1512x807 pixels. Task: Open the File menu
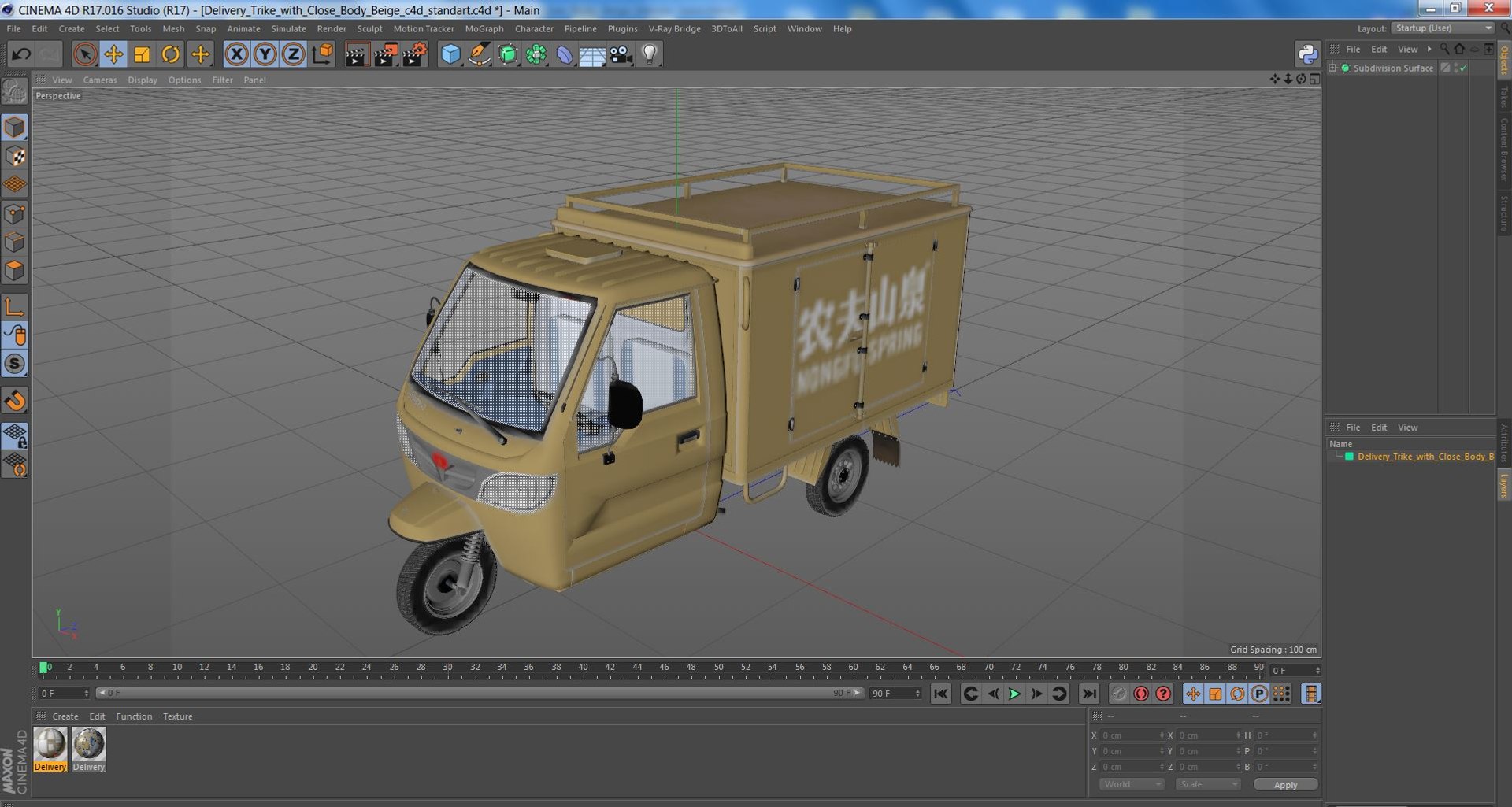(x=13, y=29)
